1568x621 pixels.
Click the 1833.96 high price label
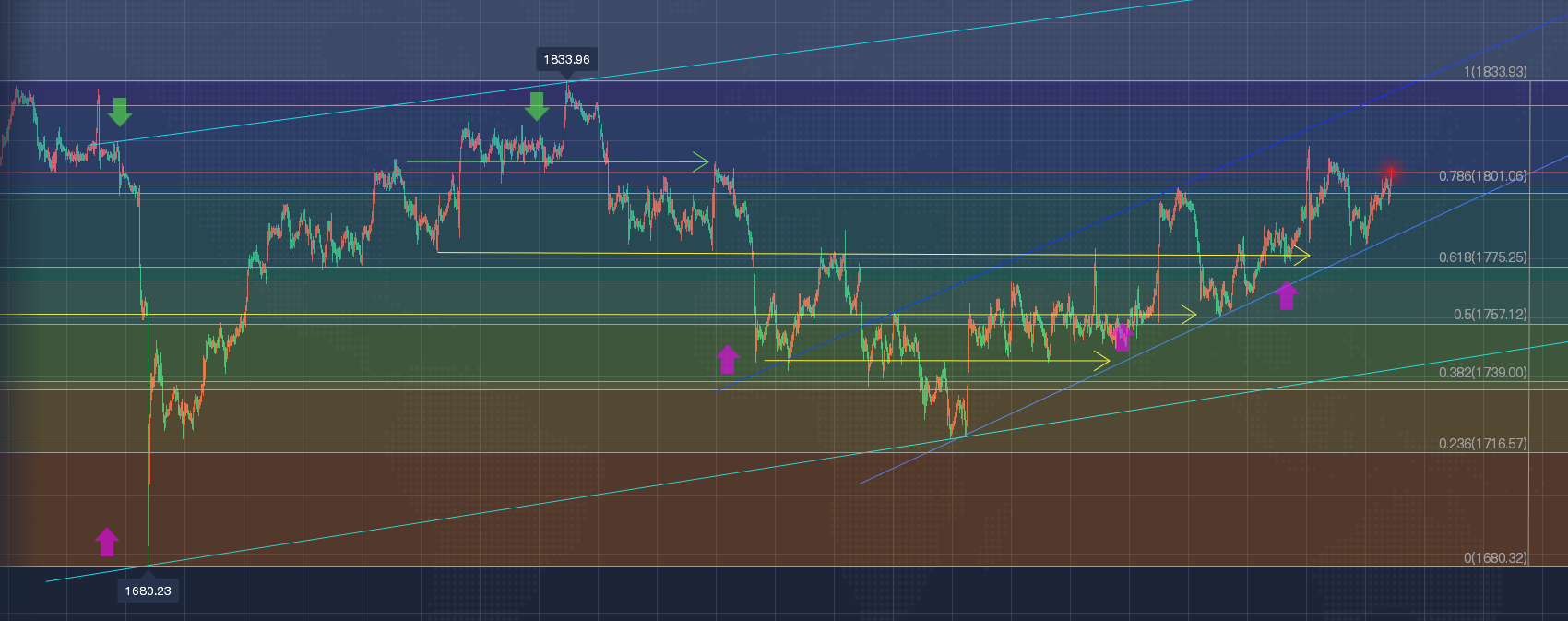566,59
